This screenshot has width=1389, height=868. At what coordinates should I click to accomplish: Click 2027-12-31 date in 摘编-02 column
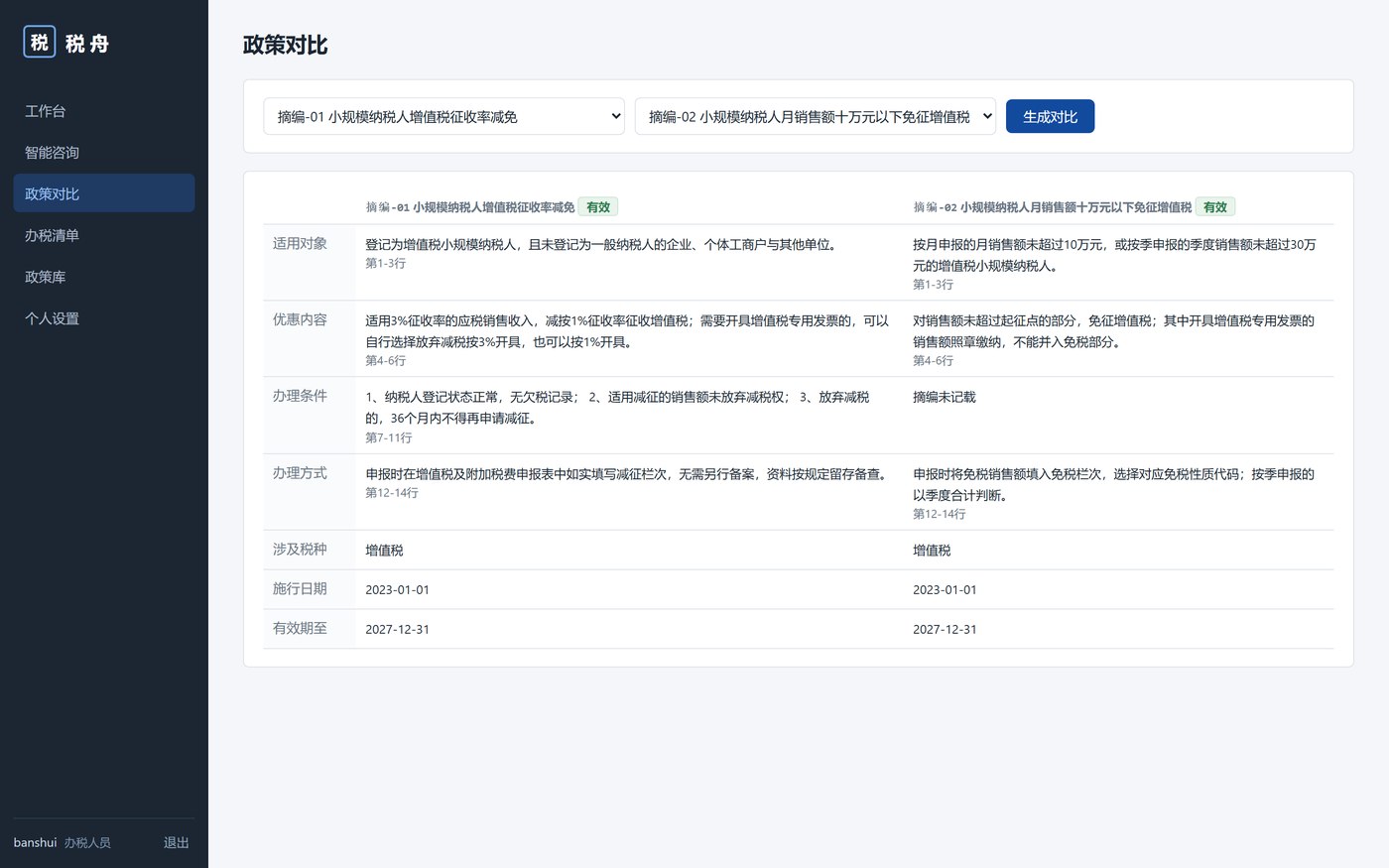pos(946,630)
